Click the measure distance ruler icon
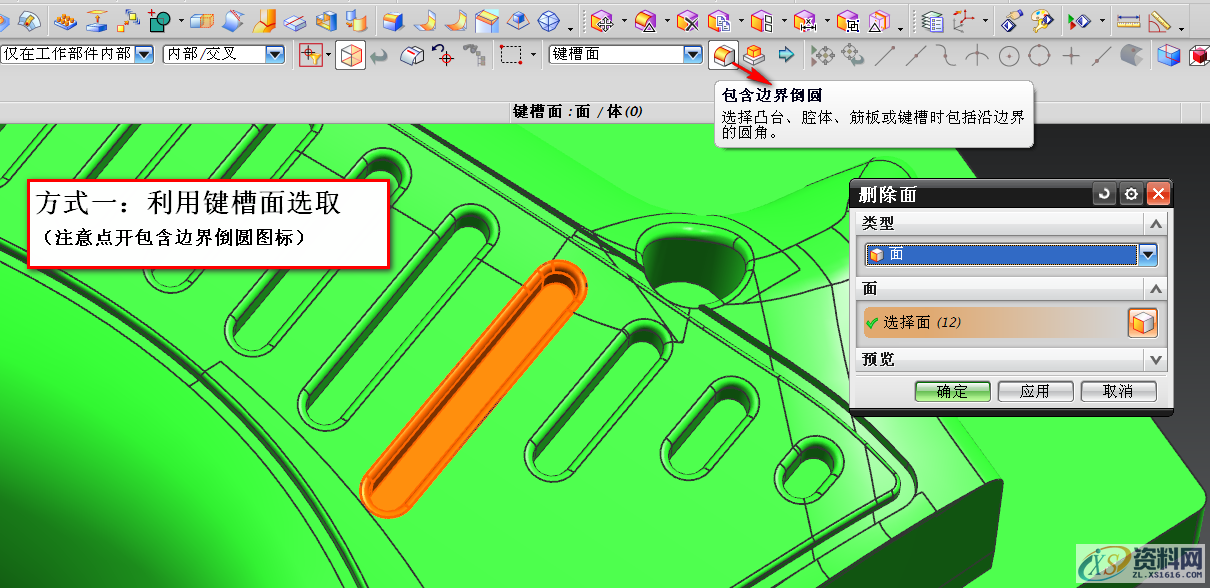1210x588 pixels. (x=1128, y=19)
